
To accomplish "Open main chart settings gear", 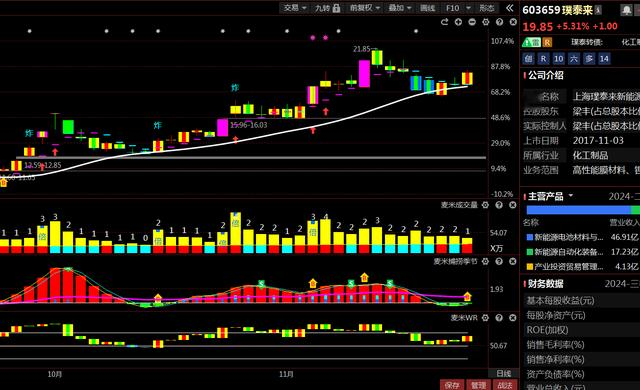I will [486, 22].
